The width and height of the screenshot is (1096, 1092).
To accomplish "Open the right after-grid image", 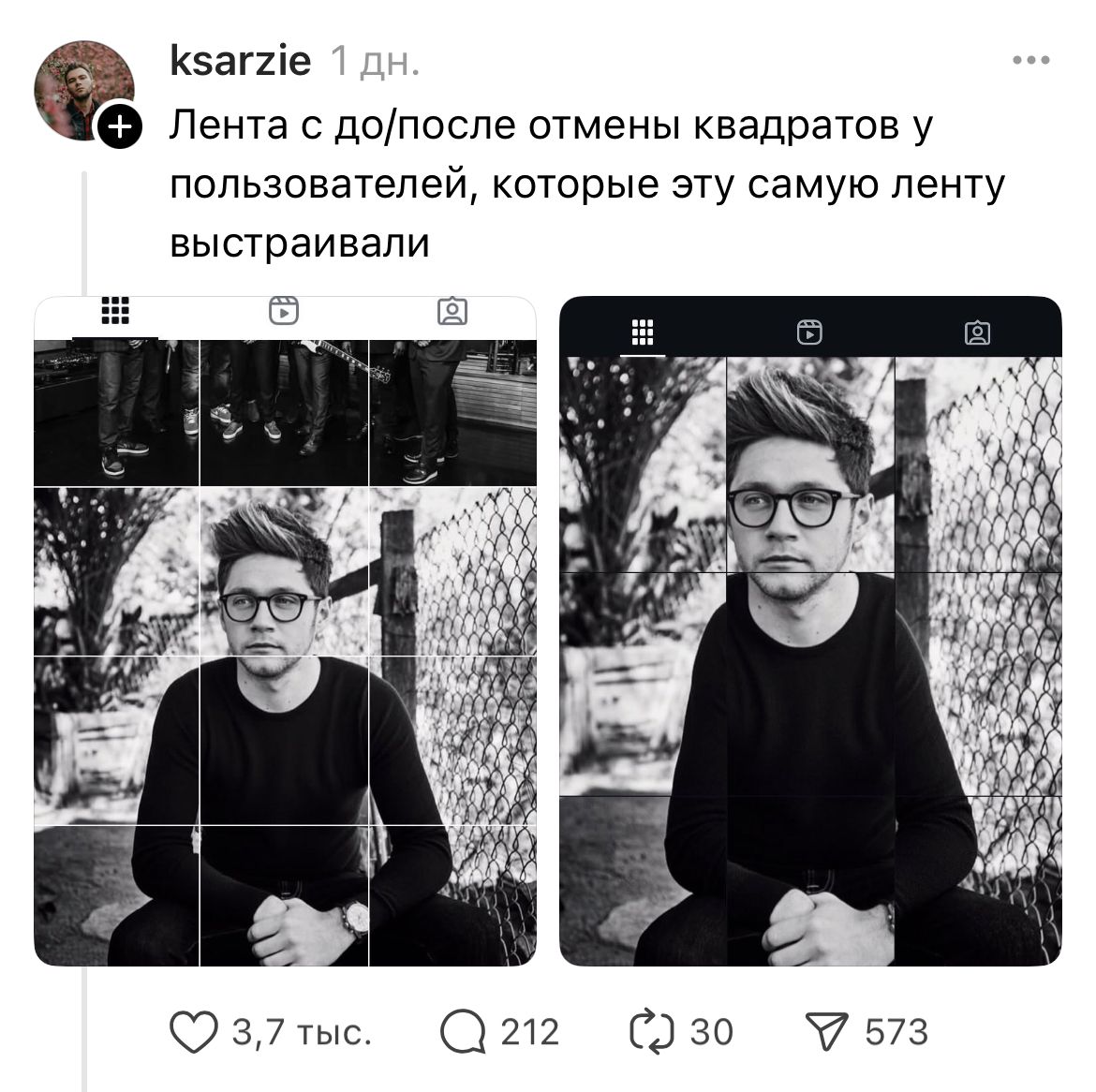I will (811, 631).
